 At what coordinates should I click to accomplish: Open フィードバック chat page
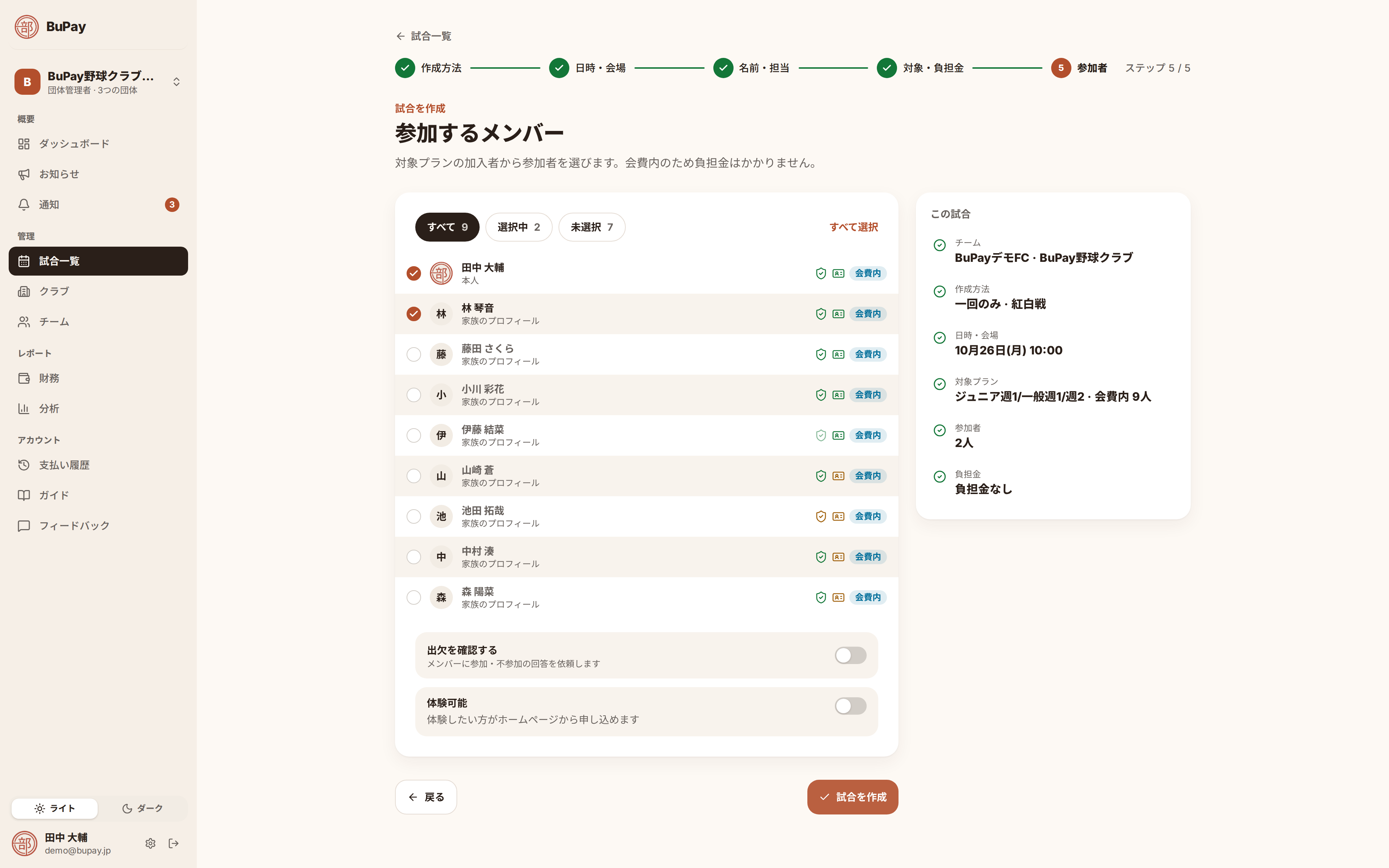[98, 525]
